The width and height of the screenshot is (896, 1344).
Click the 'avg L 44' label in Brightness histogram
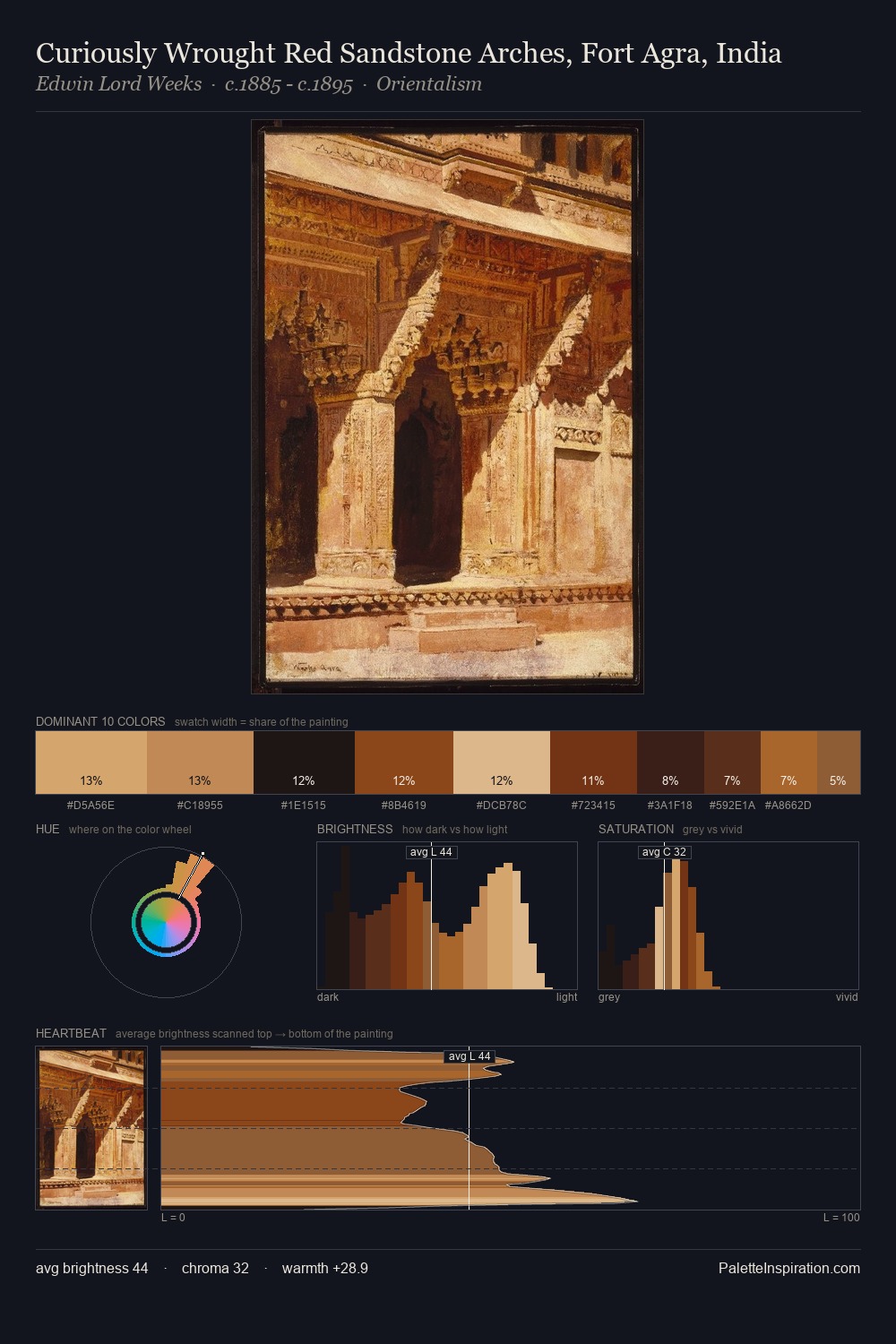pyautogui.click(x=431, y=852)
